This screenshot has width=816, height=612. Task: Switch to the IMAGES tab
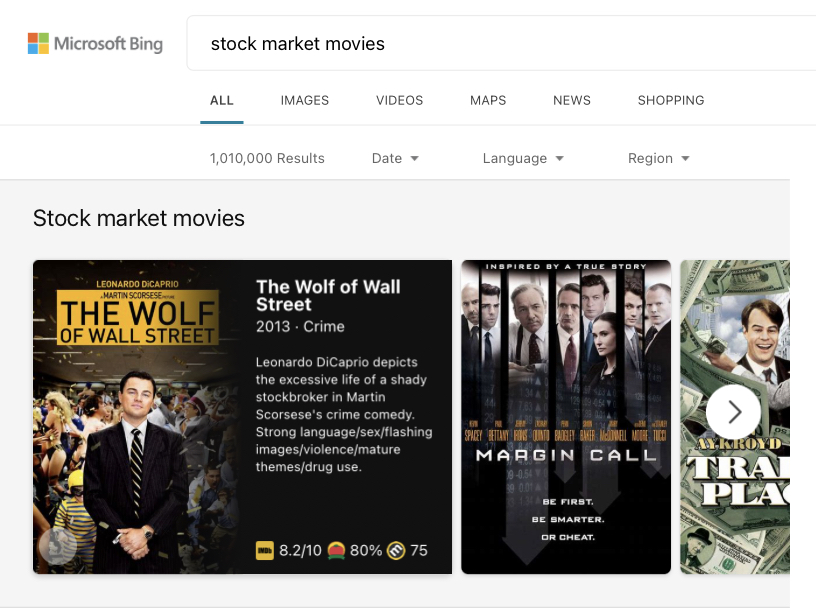tap(305, 100)
